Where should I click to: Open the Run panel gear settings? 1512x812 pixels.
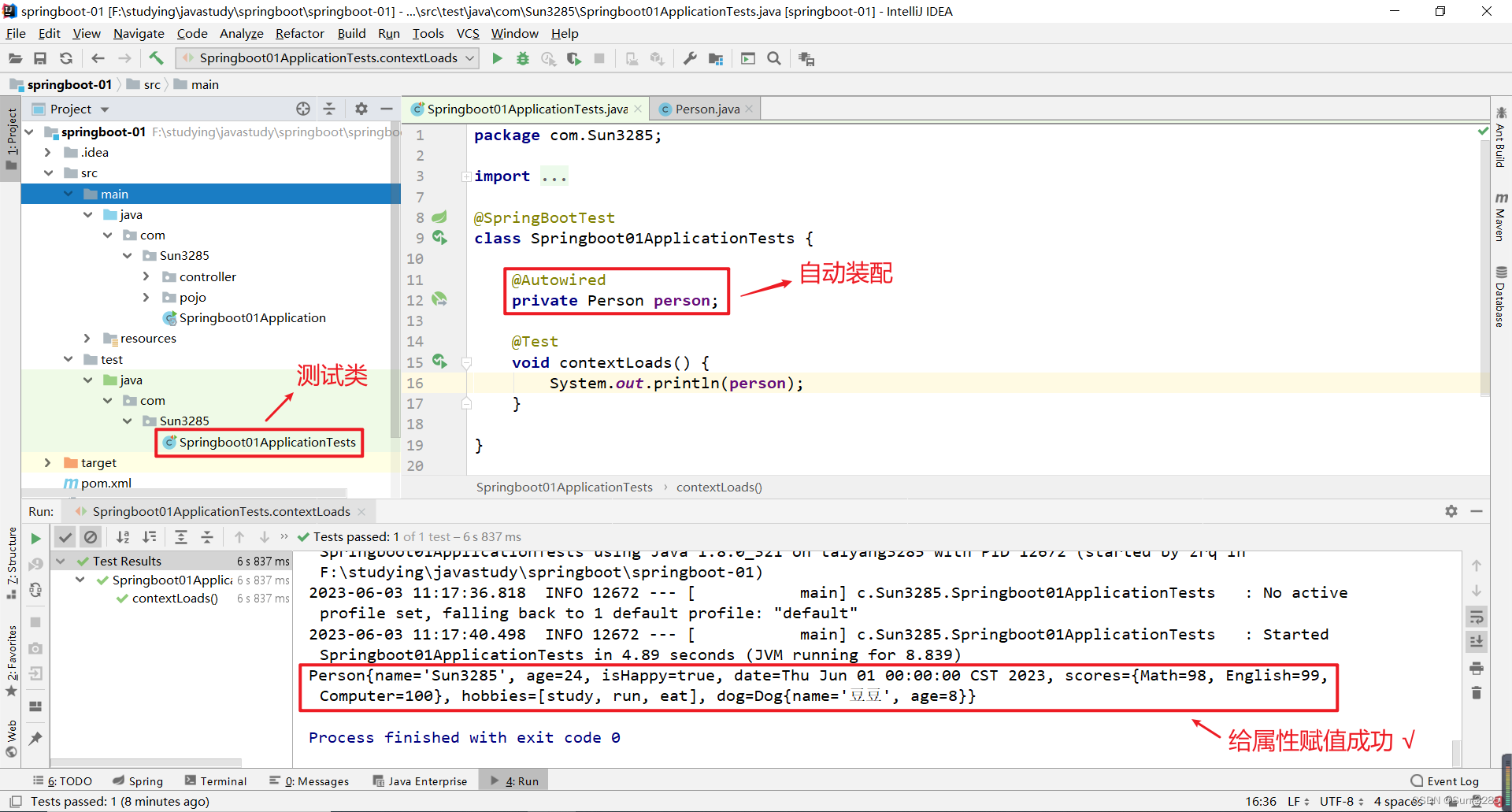pos(1451,511)
